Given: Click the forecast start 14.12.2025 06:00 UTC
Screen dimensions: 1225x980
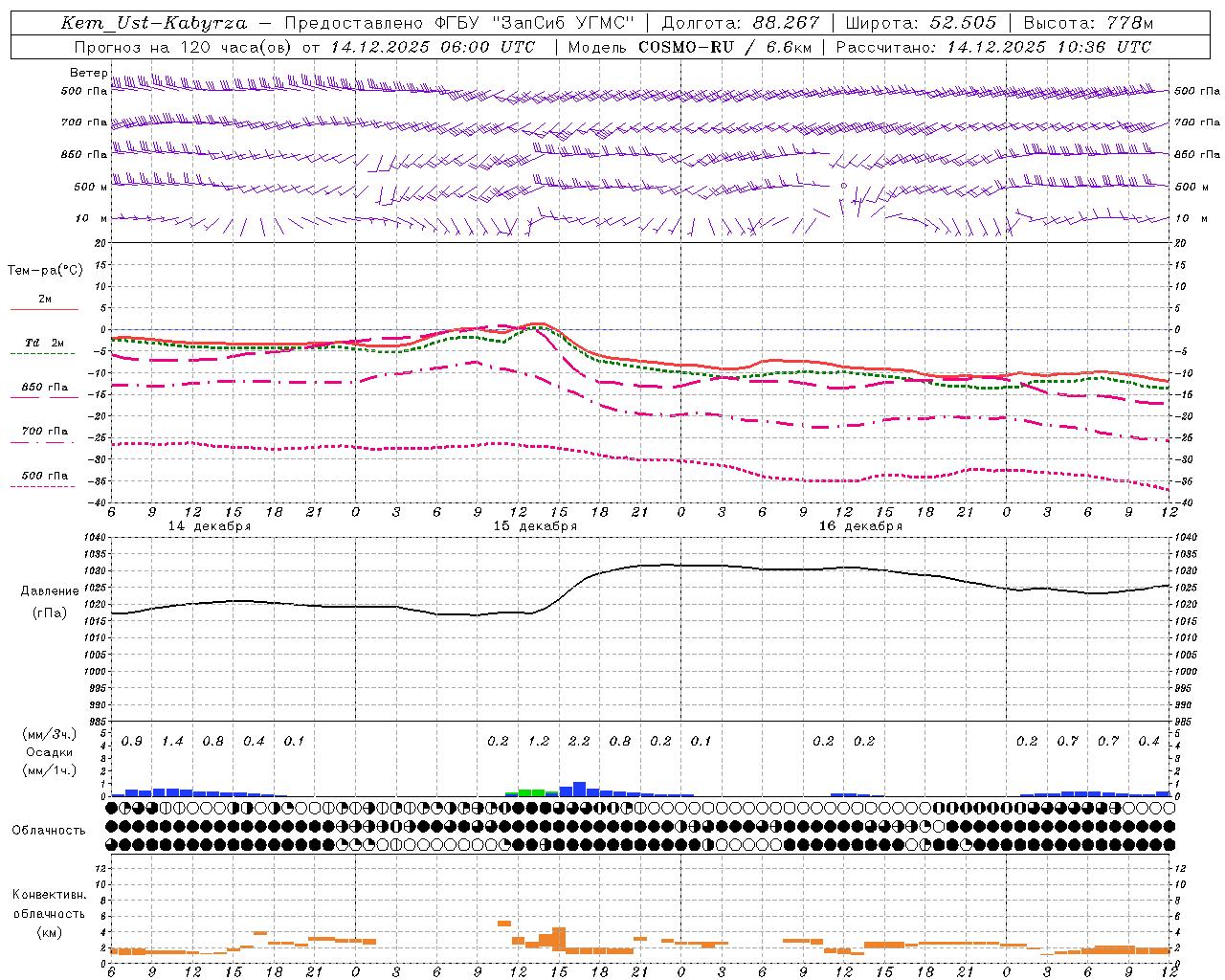Looking at the screenshot, I should pyautogui.click(x=433, y=47).
